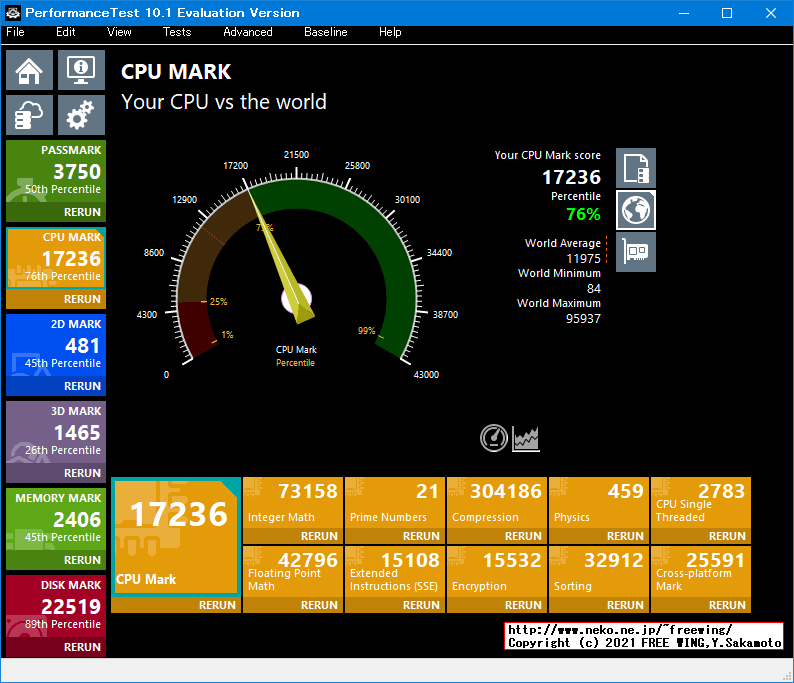Click the large CPU Mark 17236 tile
The image size is (794, 683).
(x=176, y=536)
